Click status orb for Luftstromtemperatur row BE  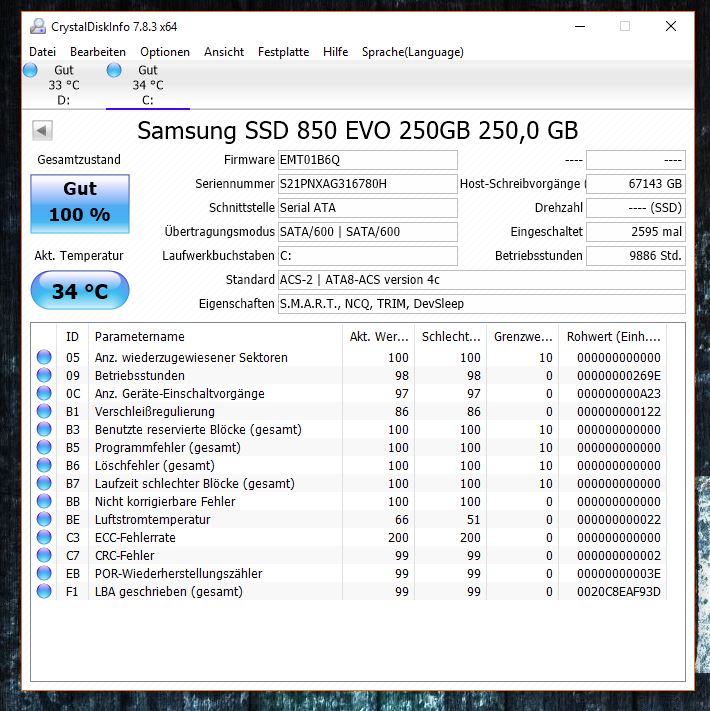(x=44, y=519)
